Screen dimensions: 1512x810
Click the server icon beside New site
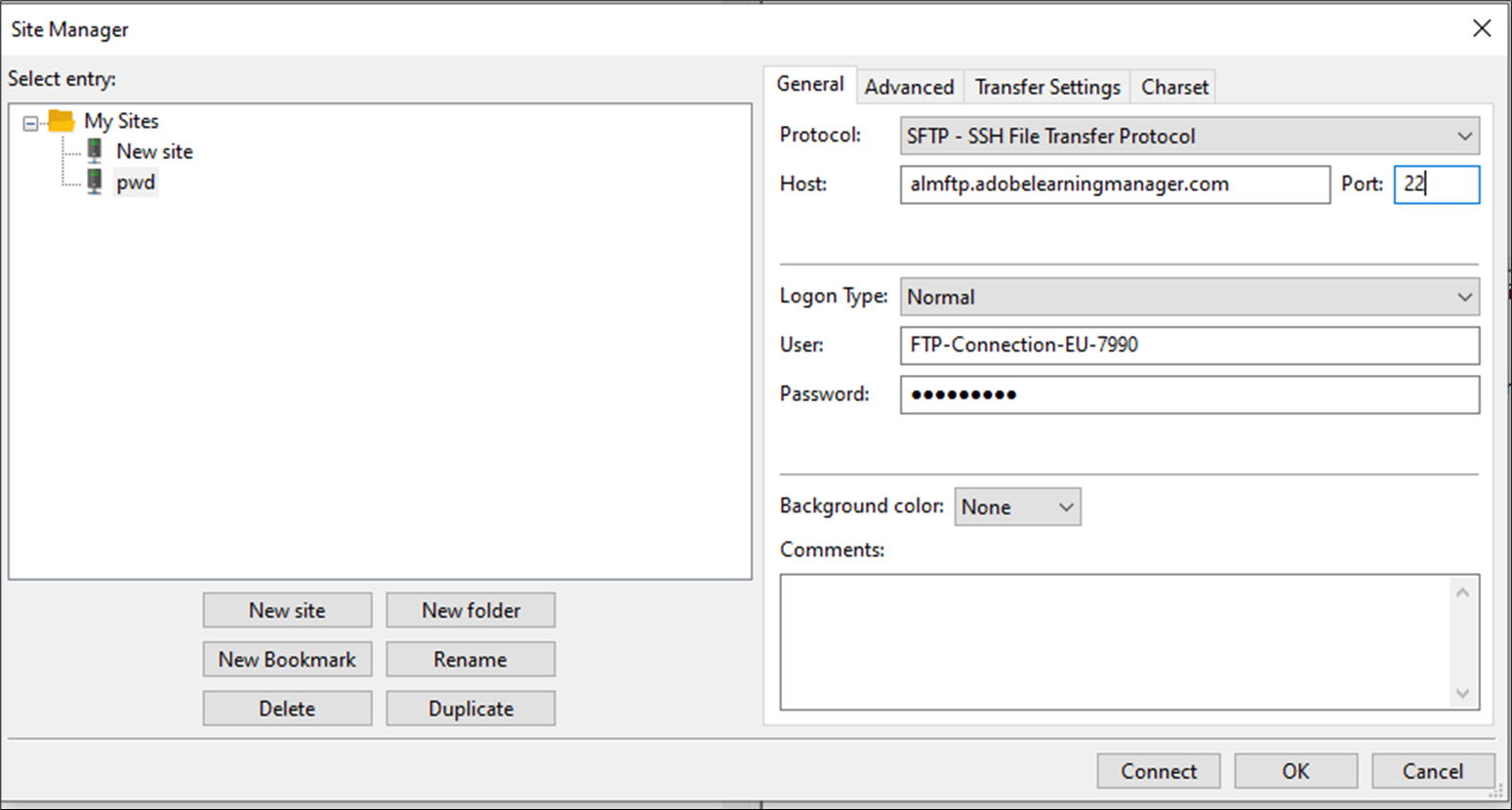tap(95, 151)
